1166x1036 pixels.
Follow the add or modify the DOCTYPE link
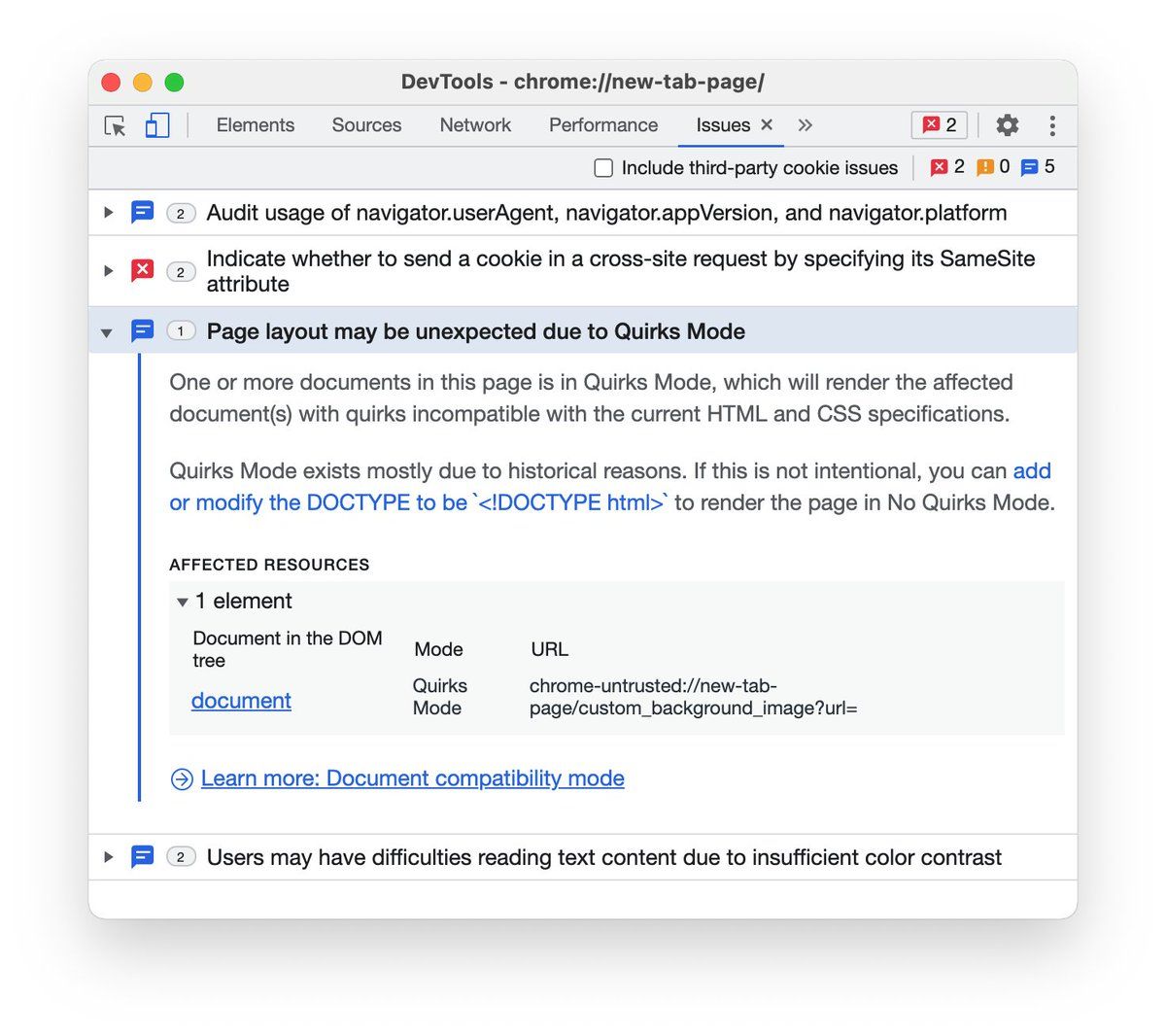click(x=418, y=502)
